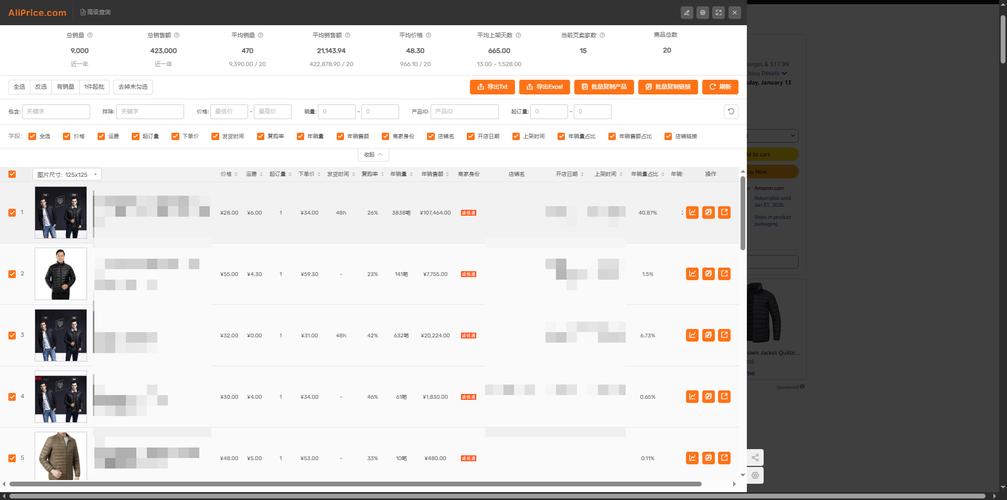Viewport: 1007px width, 500px height.
Task: Click the reset filters icon beside the order quantity fields
Action: [x=731, y=112]
